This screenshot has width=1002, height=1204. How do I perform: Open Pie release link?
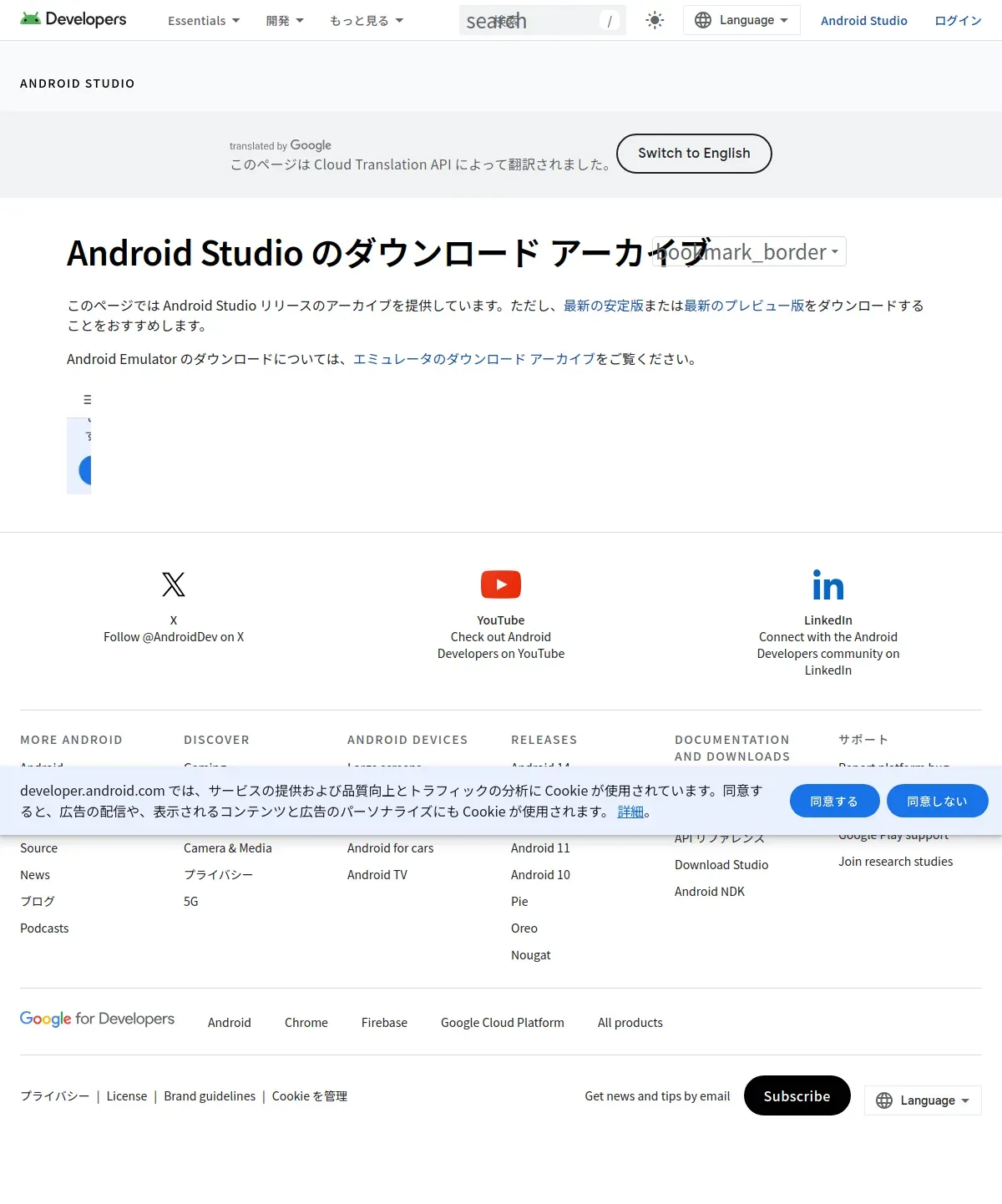(x=519, y=902)
